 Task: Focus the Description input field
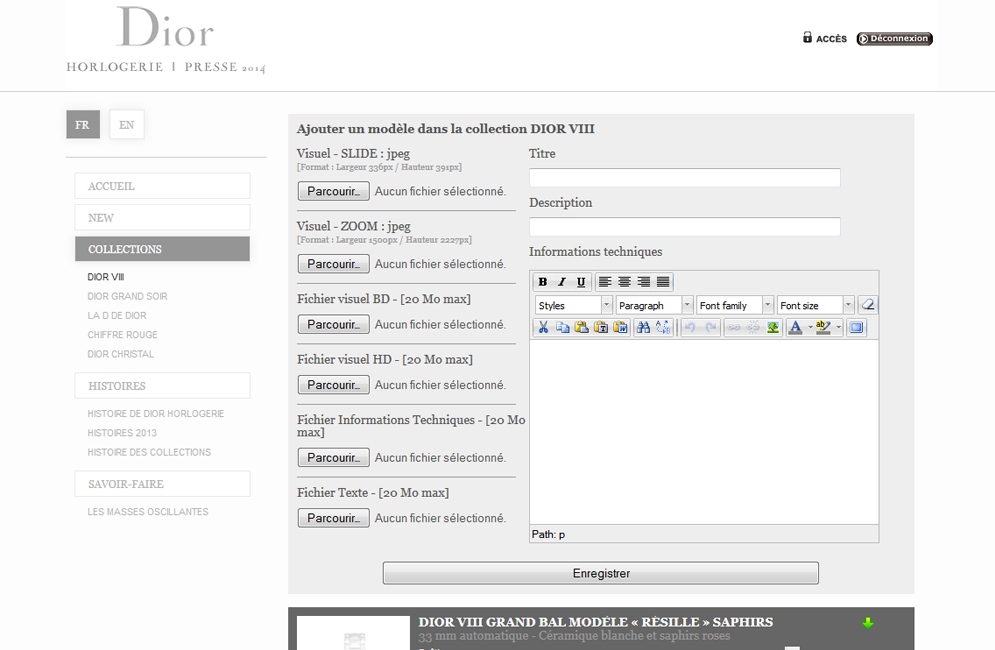click(x=685, y=227)
